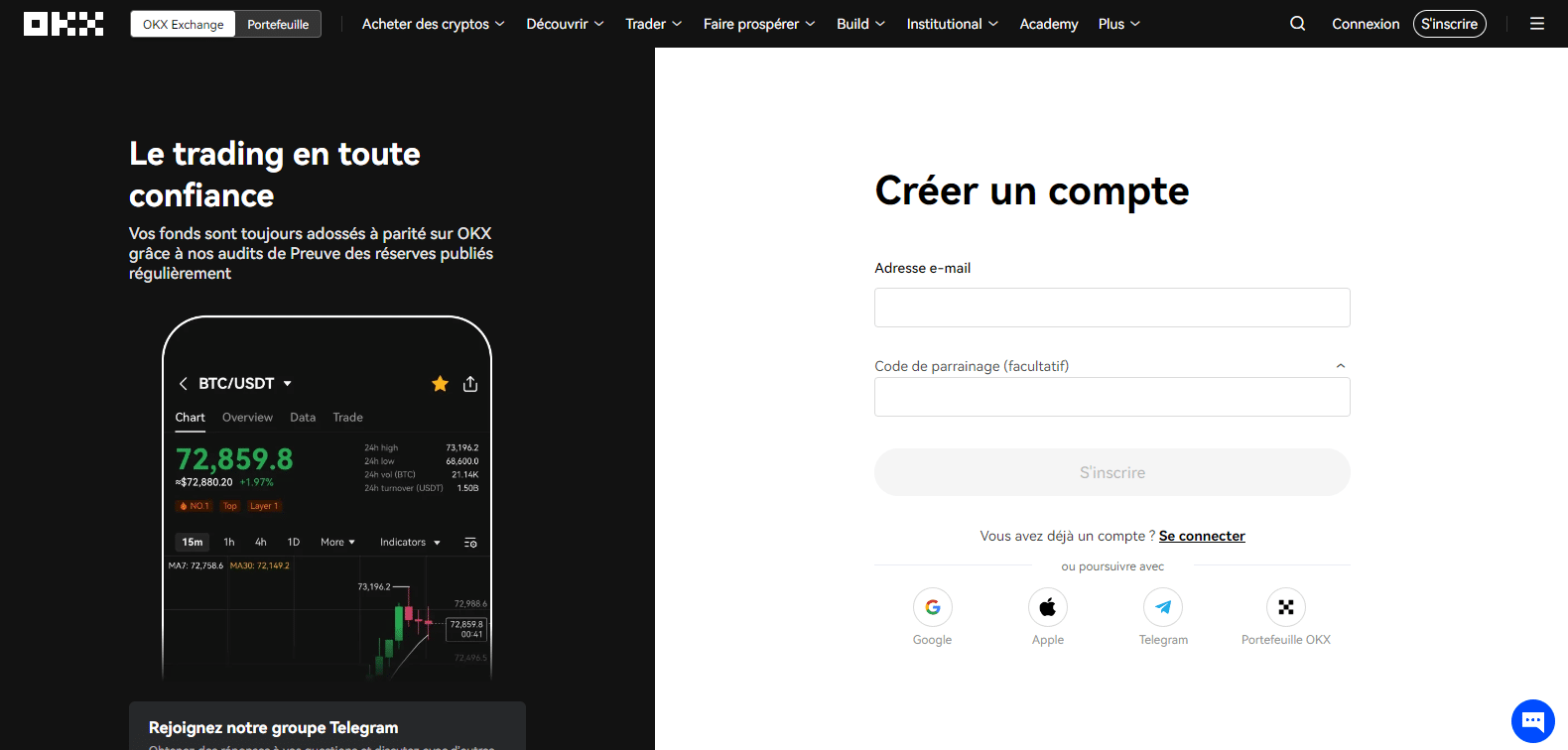Click the Layer 1 tag

[x=264, y=506]
